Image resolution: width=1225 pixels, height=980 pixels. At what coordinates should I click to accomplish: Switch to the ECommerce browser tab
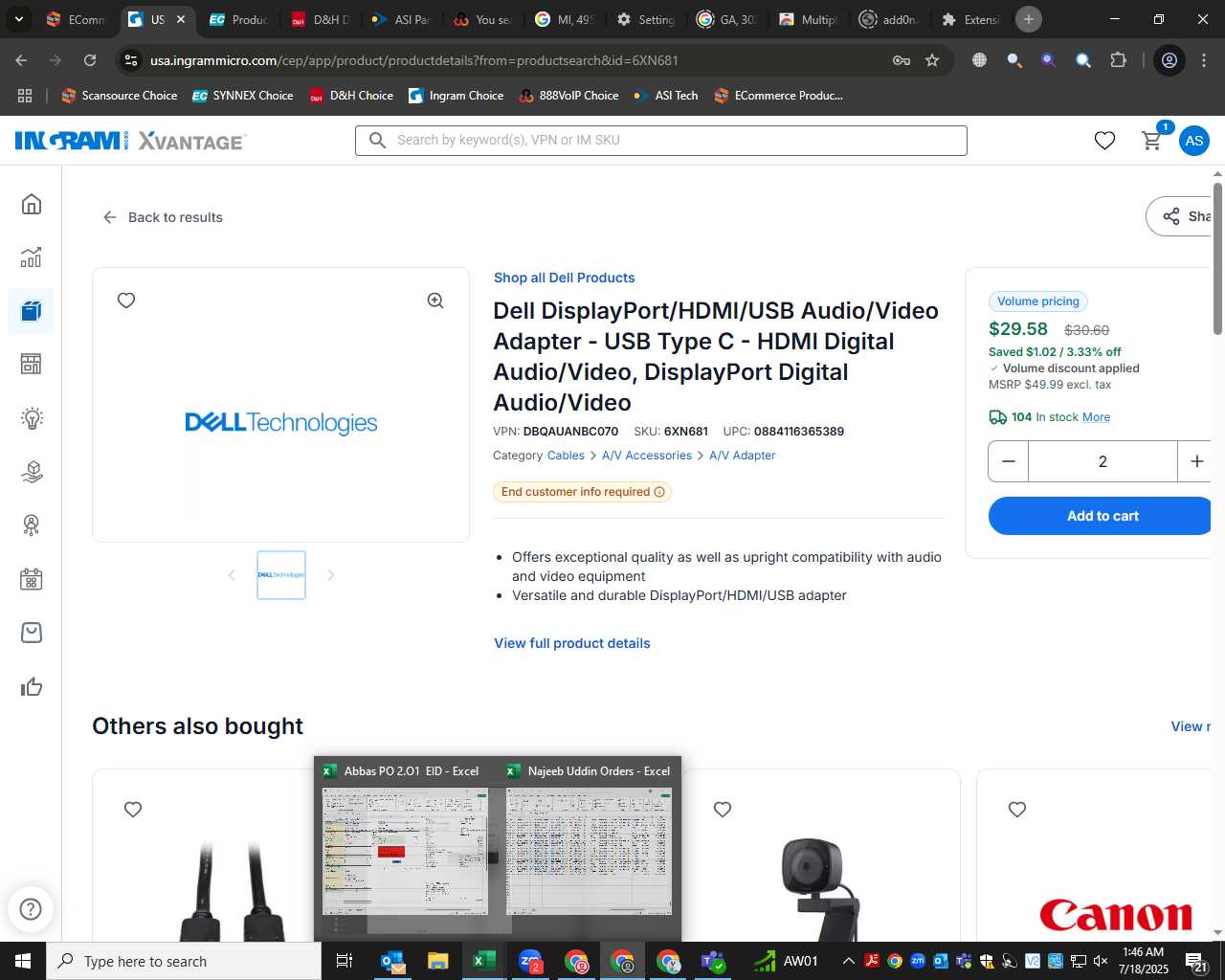pyautogui.click(x=75, y=19)
